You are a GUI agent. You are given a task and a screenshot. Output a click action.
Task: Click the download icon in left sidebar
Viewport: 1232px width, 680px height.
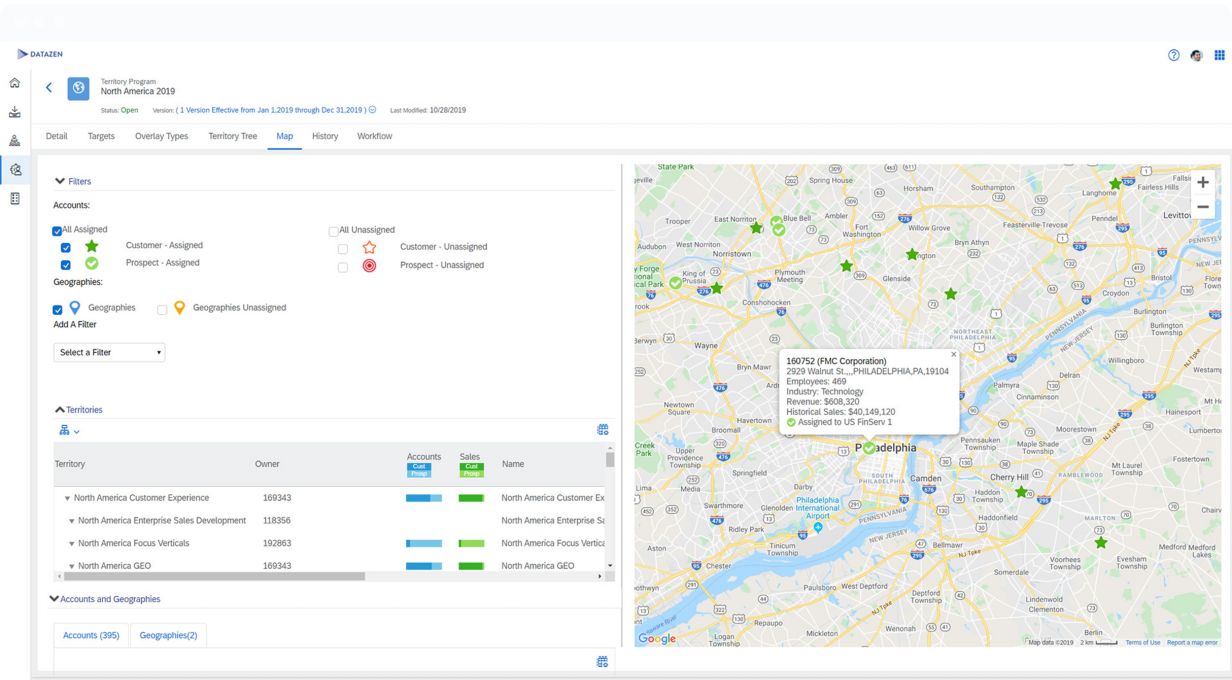pos(14,112)
